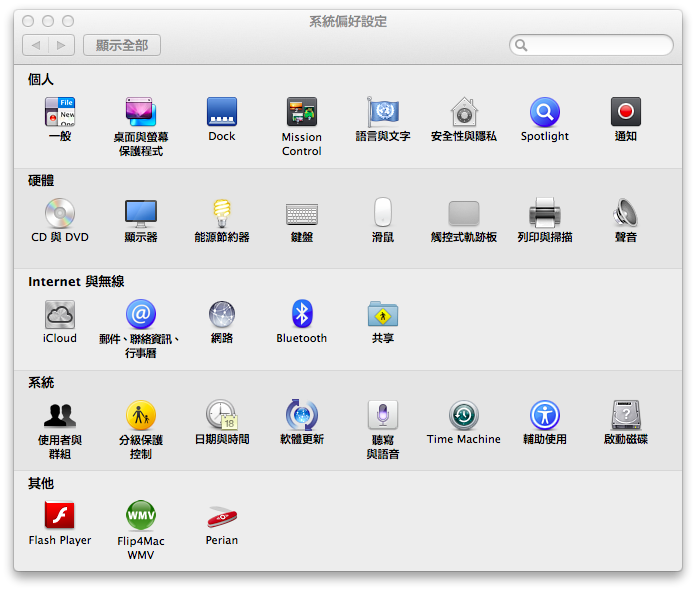
Task: Click the 顯示全部 (Show All) button
Action: click(122, 45)
